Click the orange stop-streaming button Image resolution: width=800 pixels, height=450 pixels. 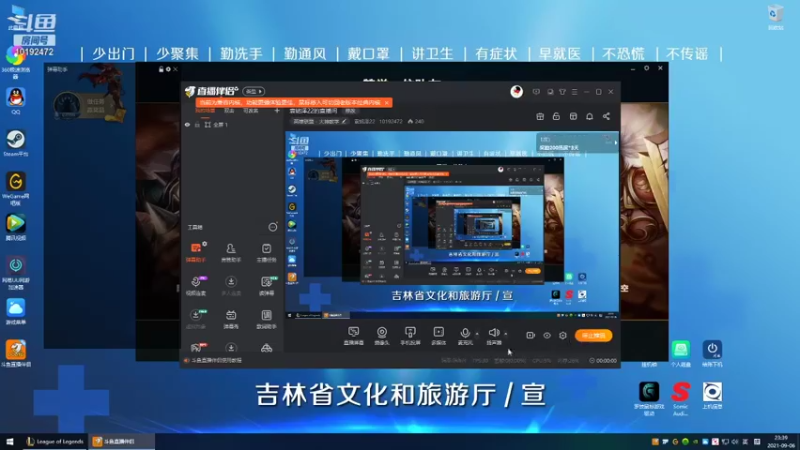[x=593, y=335]
